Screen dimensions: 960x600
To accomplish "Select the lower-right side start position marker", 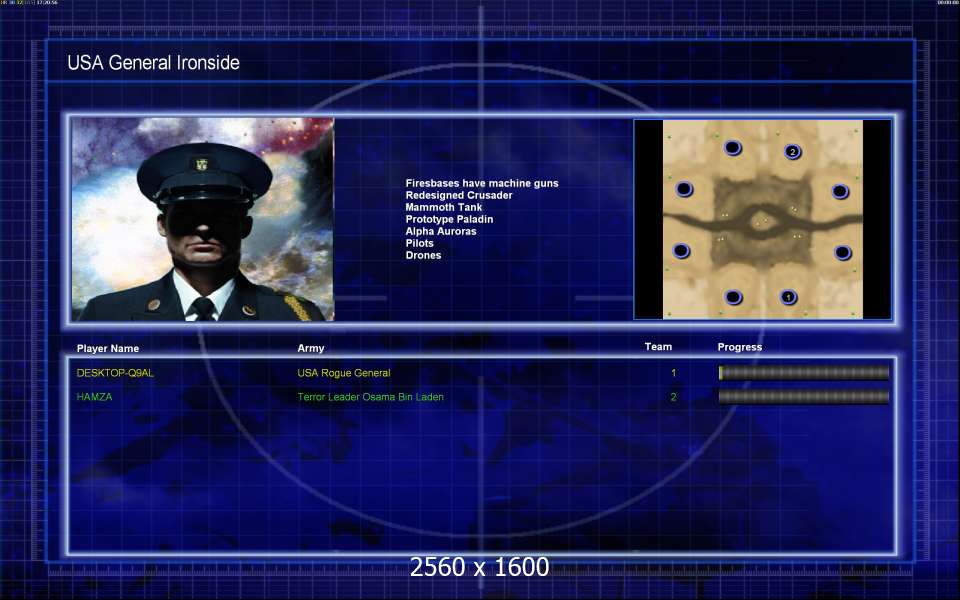I will (842, 252).
